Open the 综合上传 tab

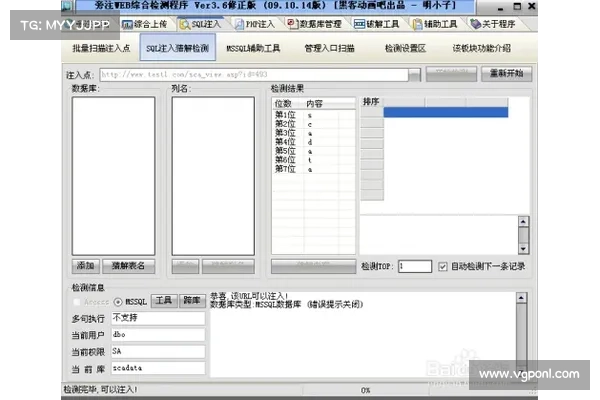point(145,24)
